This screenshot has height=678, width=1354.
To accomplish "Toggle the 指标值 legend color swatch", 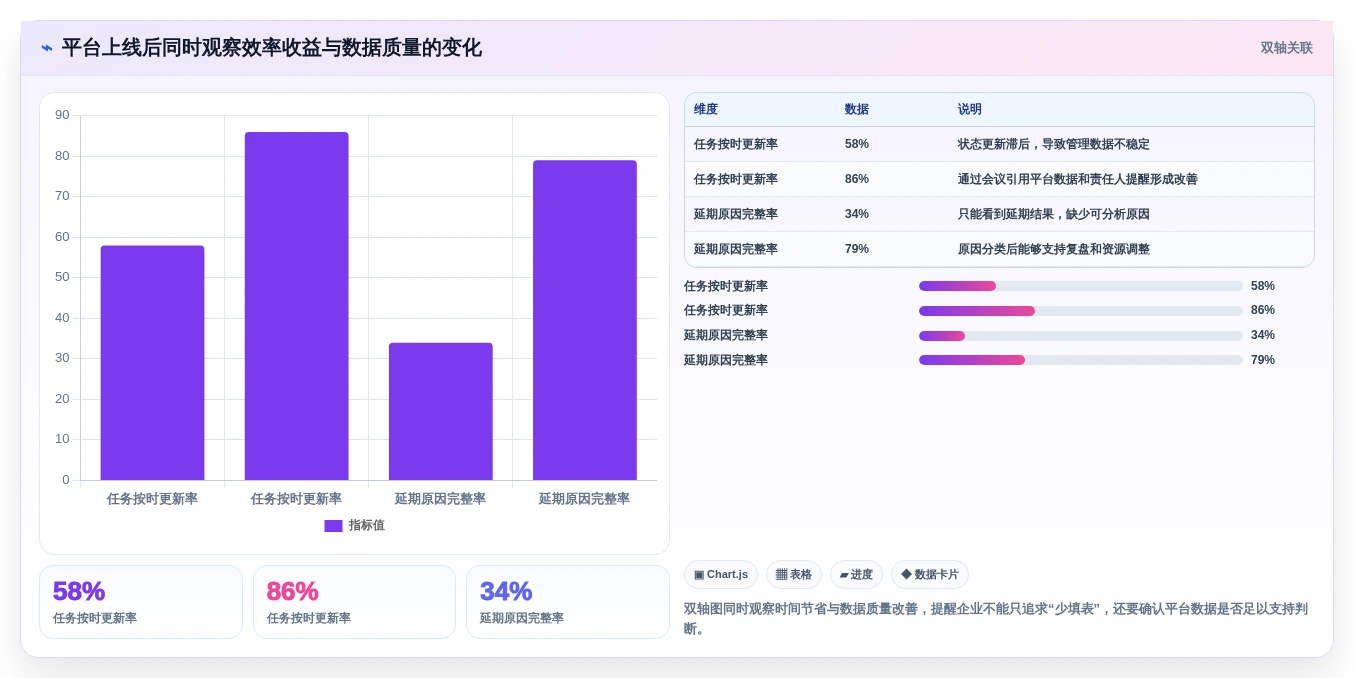I will [333, 526].
